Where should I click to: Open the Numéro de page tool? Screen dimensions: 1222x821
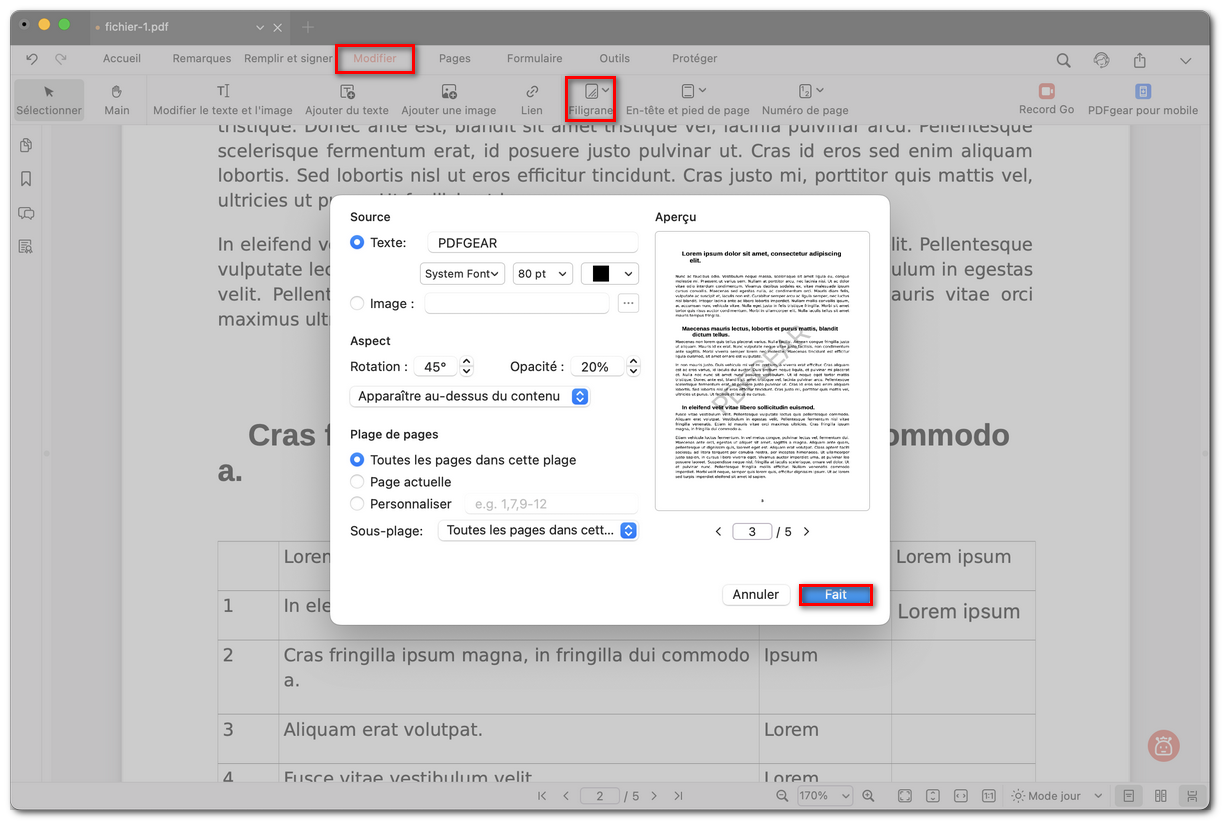(805, 99)
